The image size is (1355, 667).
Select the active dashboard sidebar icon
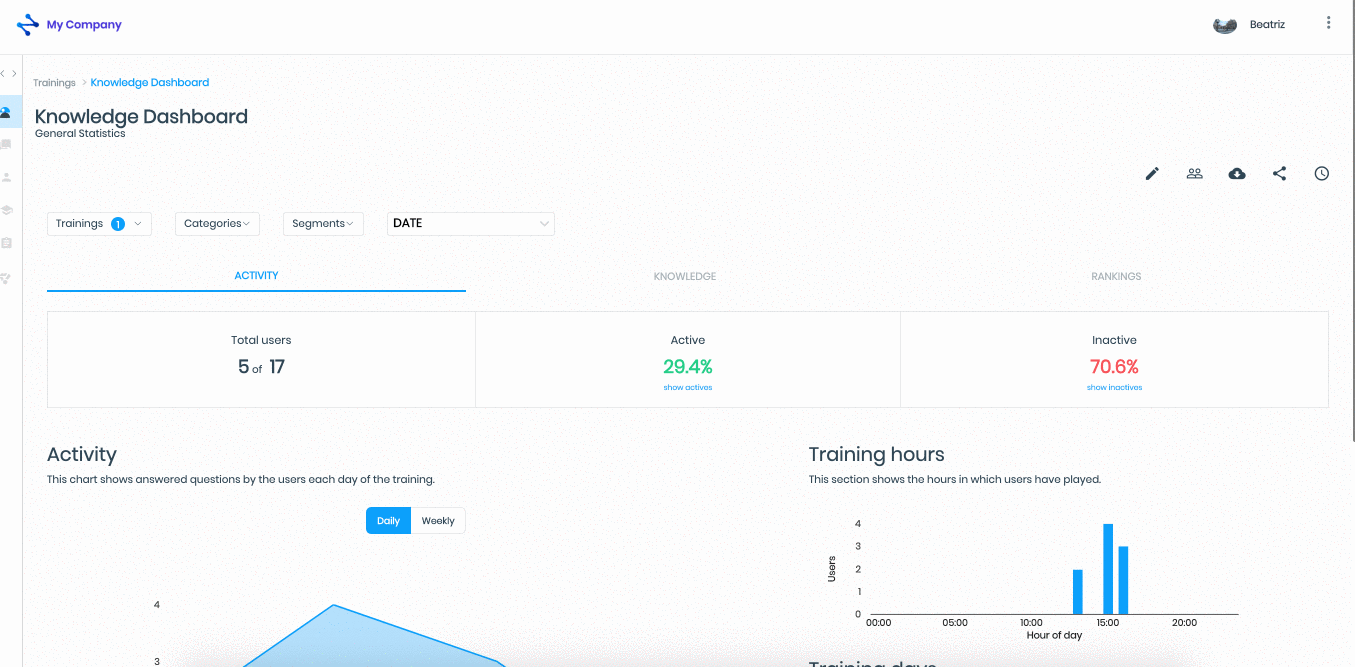[x=7, y=112]
